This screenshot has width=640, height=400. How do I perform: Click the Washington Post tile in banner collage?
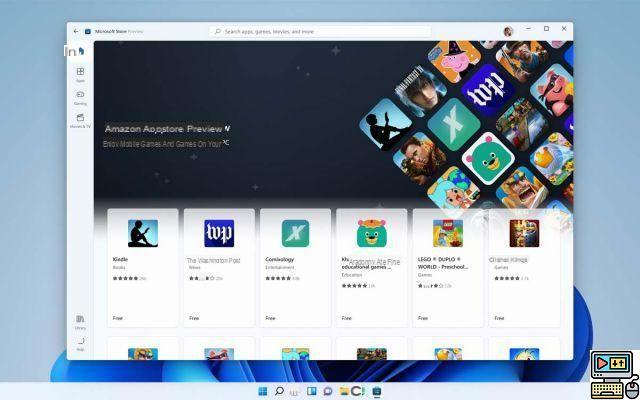pos(488,91)
